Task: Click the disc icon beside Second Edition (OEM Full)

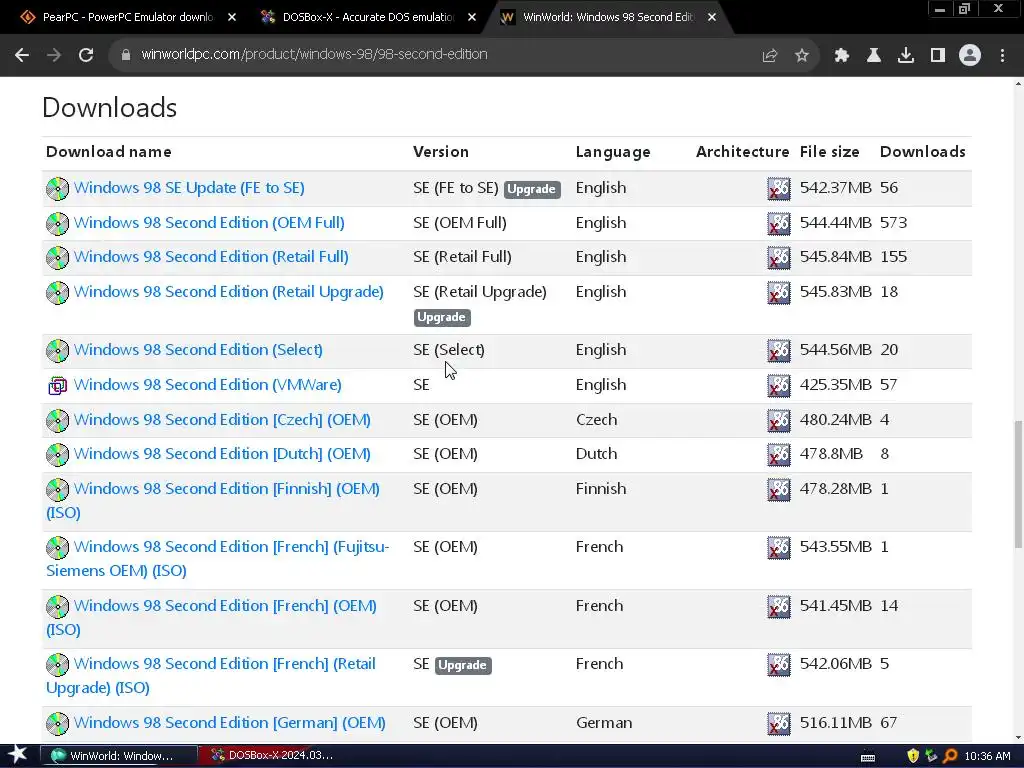Action: point(57,223)
